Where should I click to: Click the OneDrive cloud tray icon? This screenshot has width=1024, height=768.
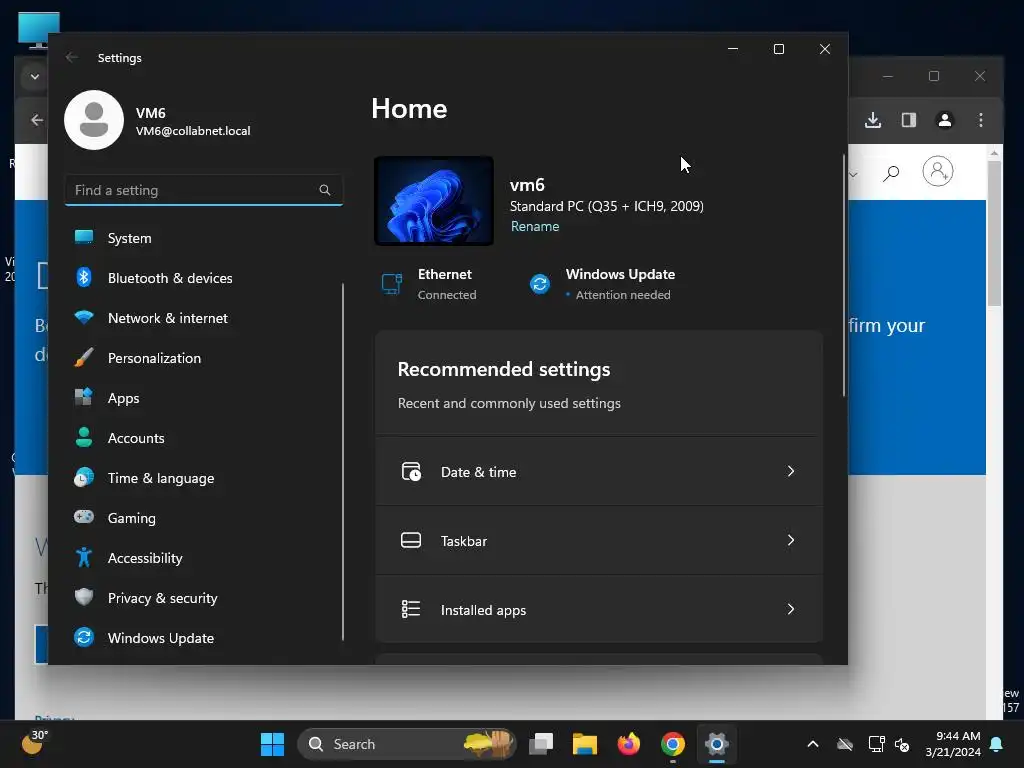(845, 744)
